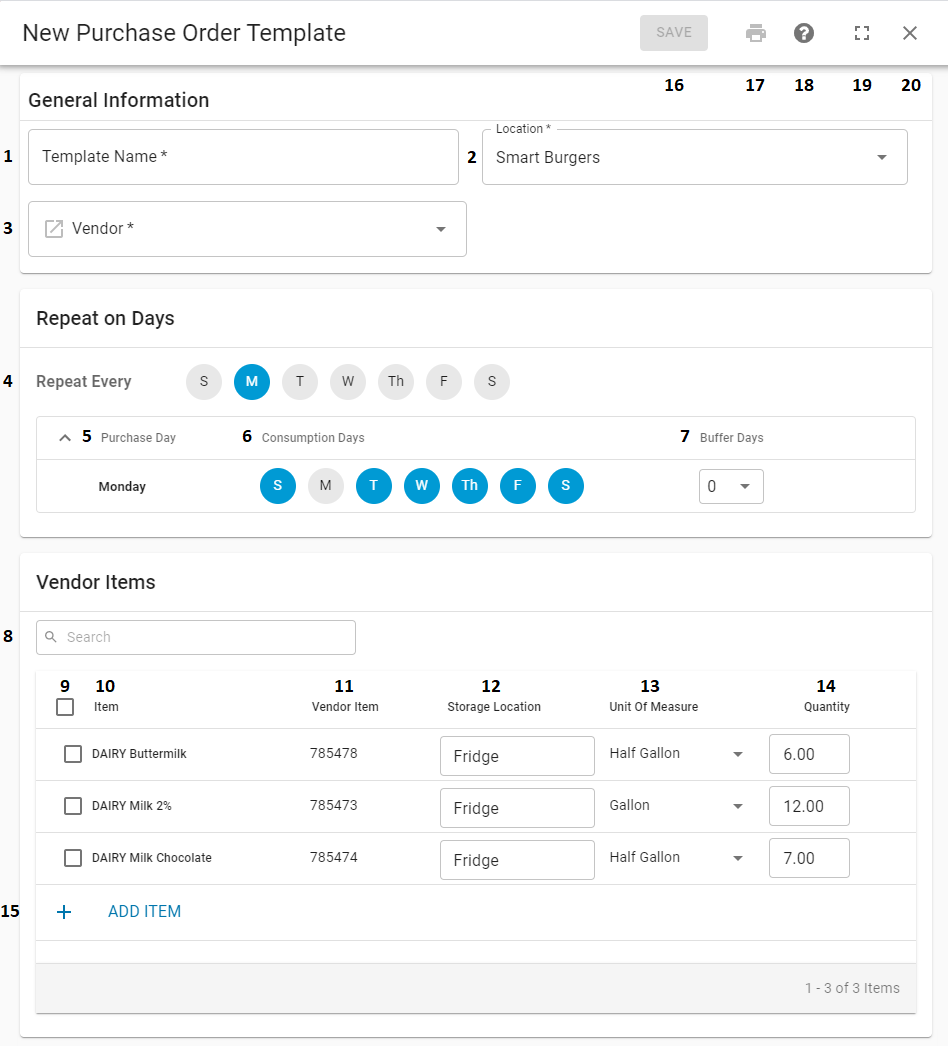Open Unit of Measure dropdown for Milk Chocolate
The height and width of the screenshot is (1046, 948).
click(676, 858)
